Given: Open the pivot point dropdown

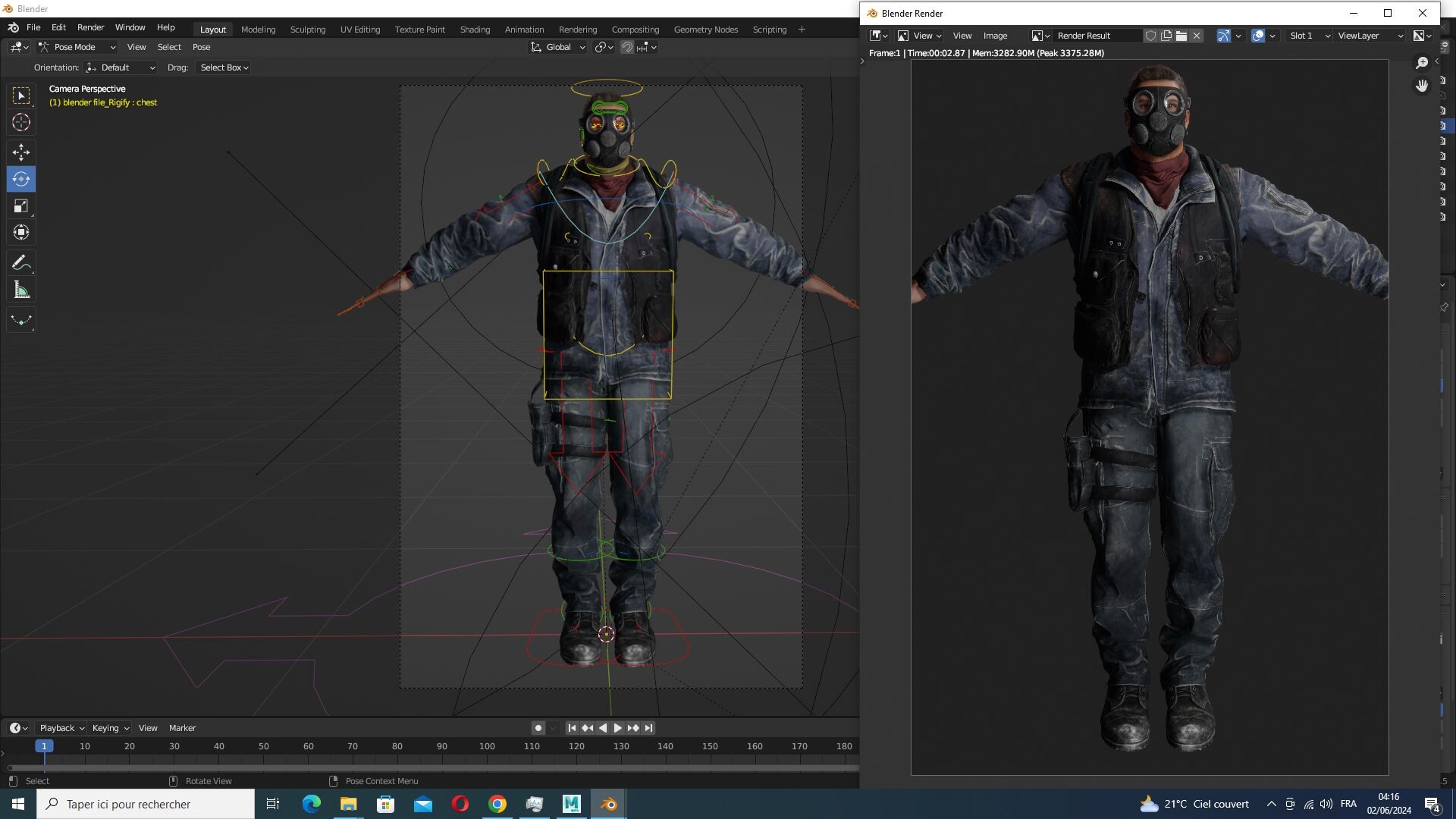Looking at the screenshot, I should tap(604, 47).
